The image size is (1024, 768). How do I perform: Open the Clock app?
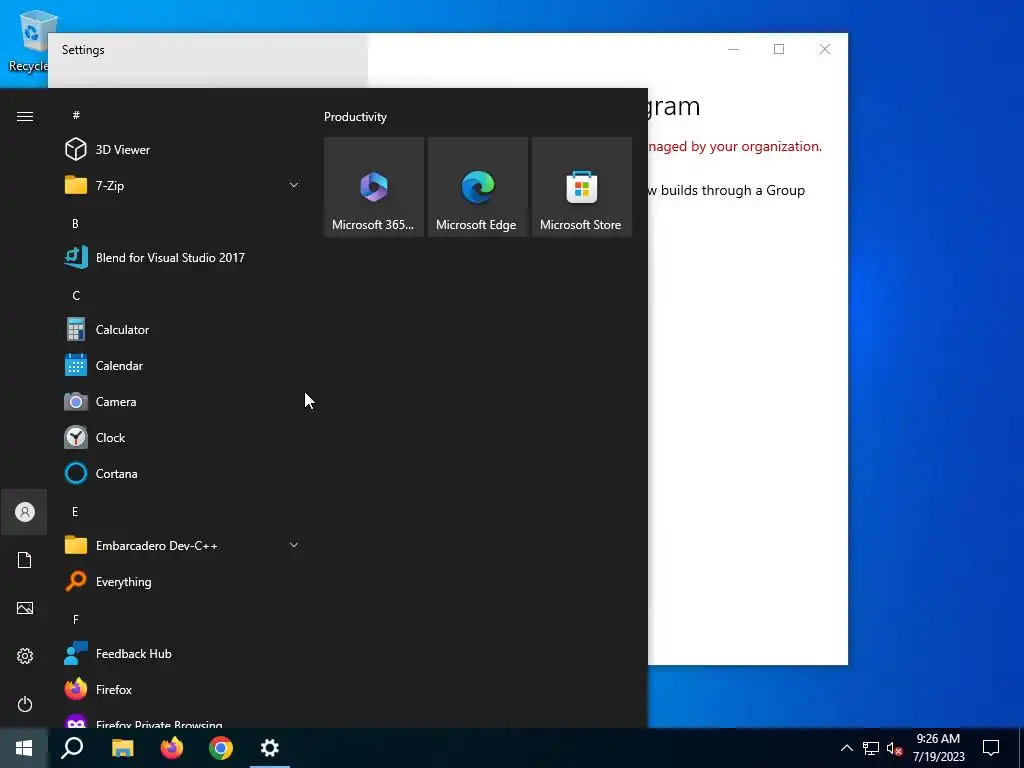pyautogui.click(x=183, y=438)
